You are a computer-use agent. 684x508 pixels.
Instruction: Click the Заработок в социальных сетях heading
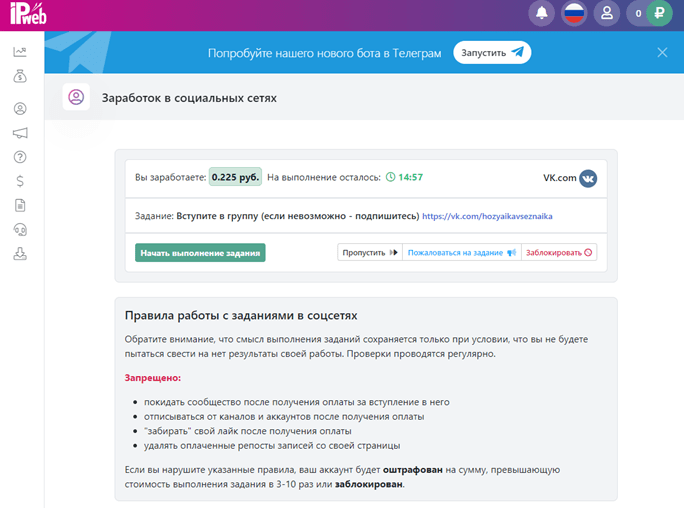point(189,98)
